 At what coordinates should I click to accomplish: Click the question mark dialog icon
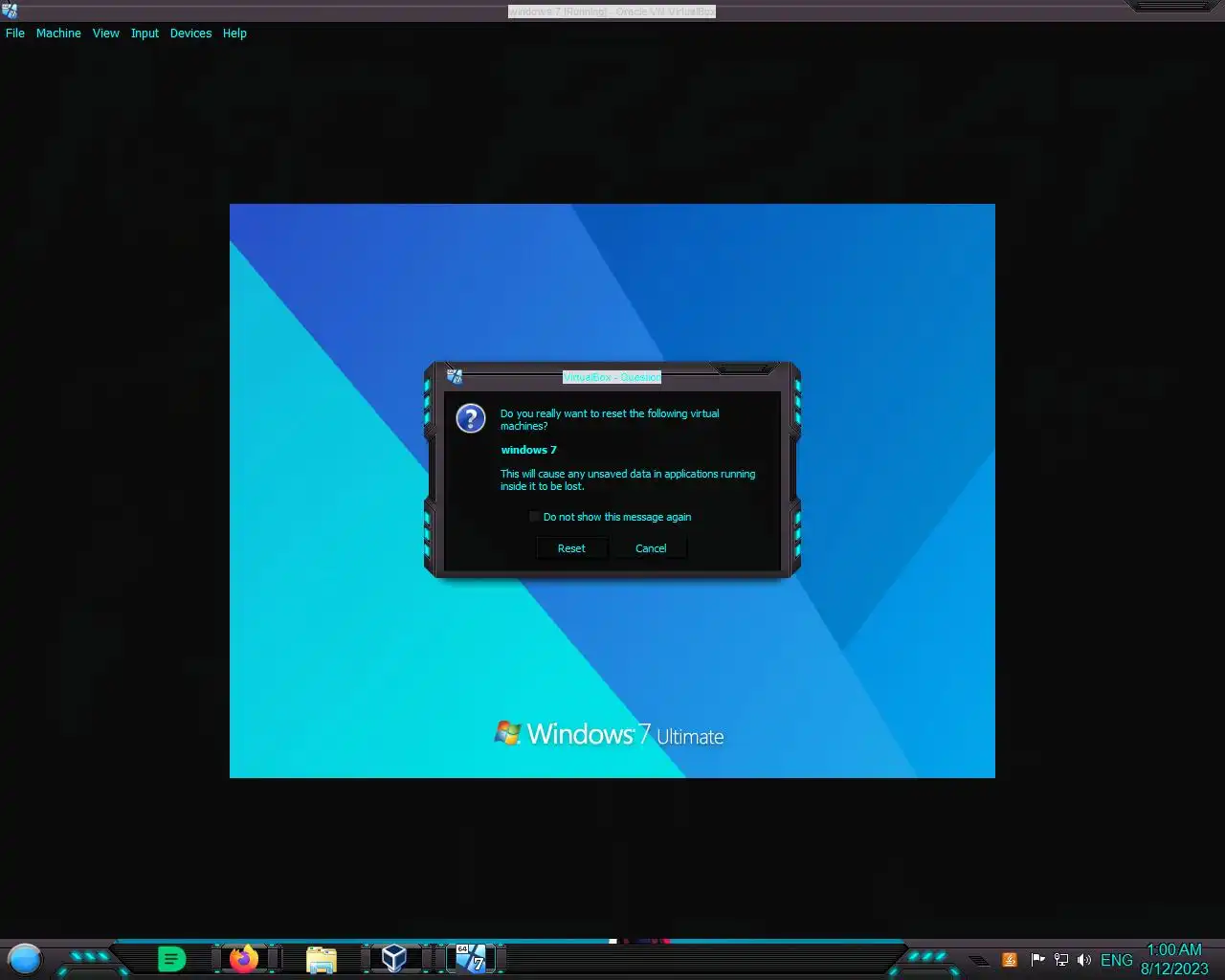pos(470,418)
